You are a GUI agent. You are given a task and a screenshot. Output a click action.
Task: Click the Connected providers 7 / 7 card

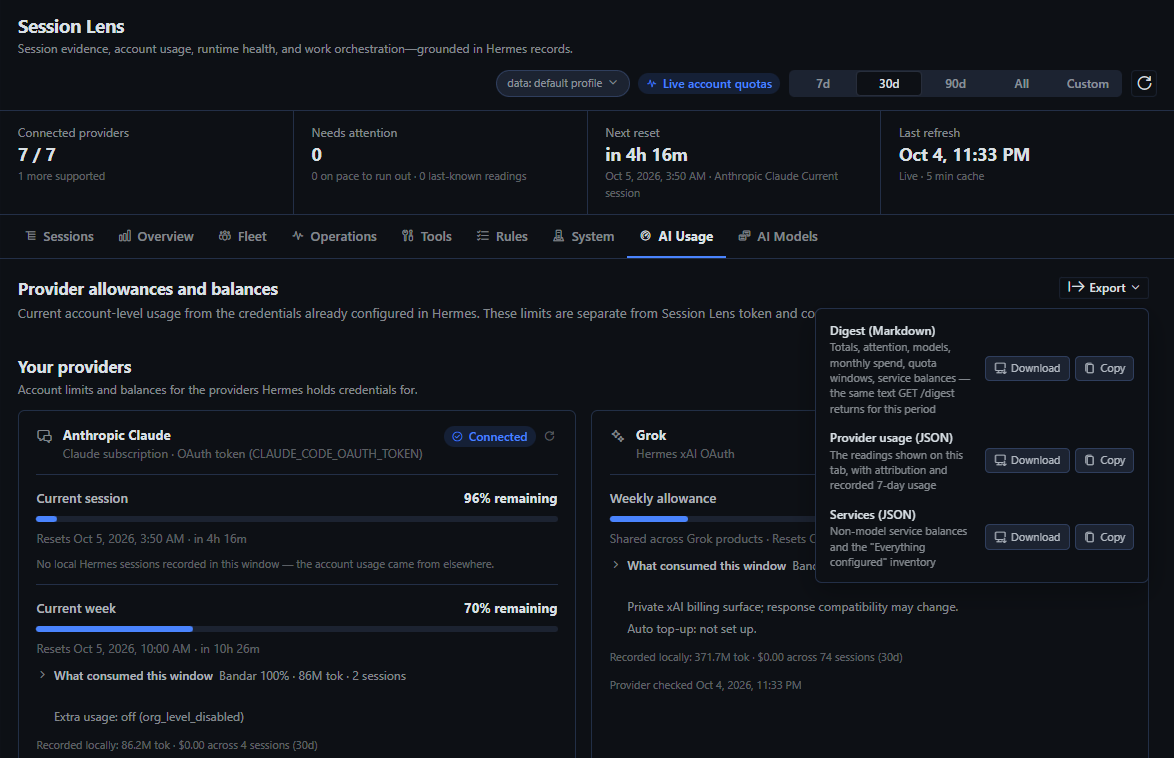147,163
